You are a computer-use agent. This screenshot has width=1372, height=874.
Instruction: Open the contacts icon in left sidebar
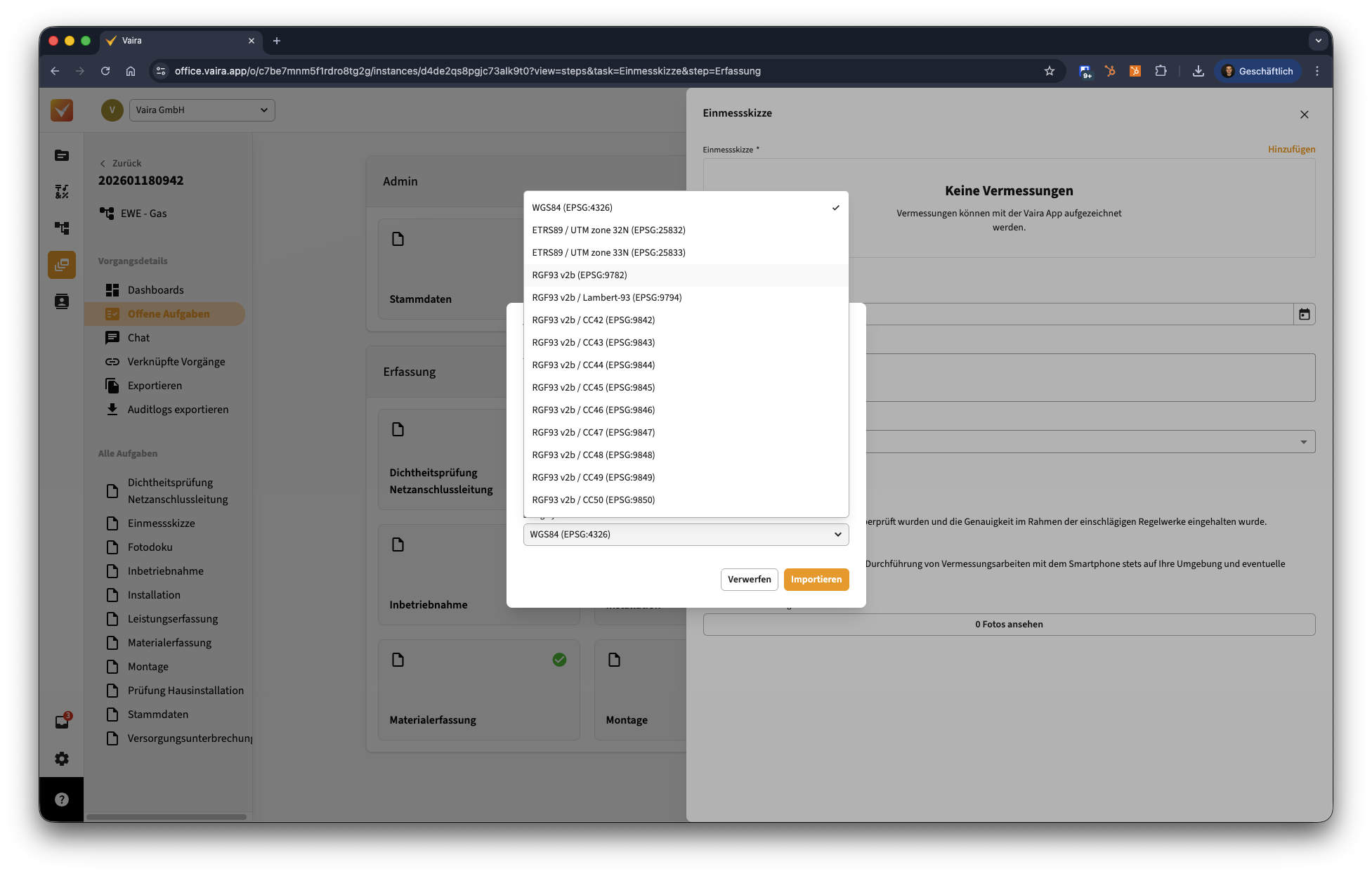point(62,301)
